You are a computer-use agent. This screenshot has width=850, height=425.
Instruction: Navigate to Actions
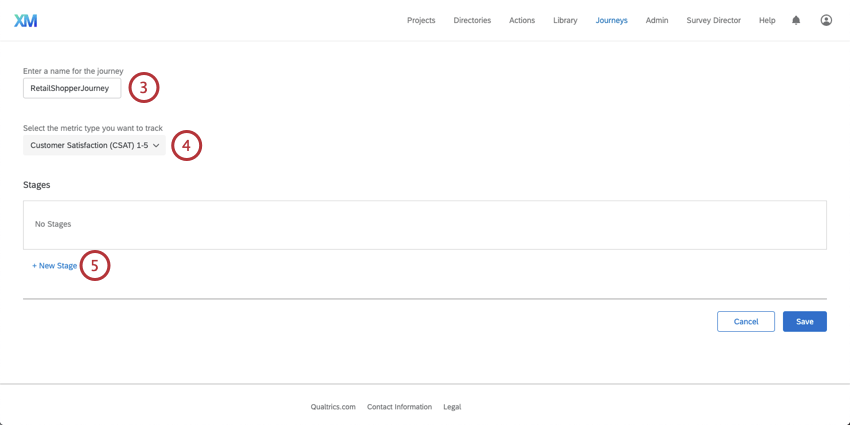[x=522, y=21]
